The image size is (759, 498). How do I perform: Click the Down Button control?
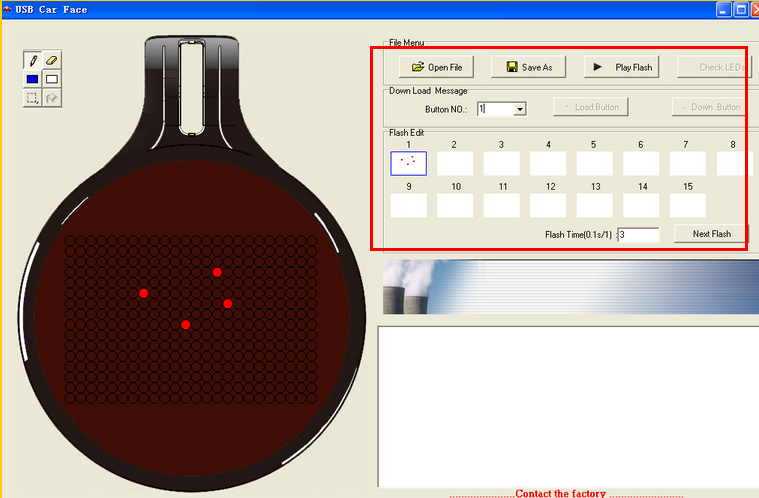(709, 107)
